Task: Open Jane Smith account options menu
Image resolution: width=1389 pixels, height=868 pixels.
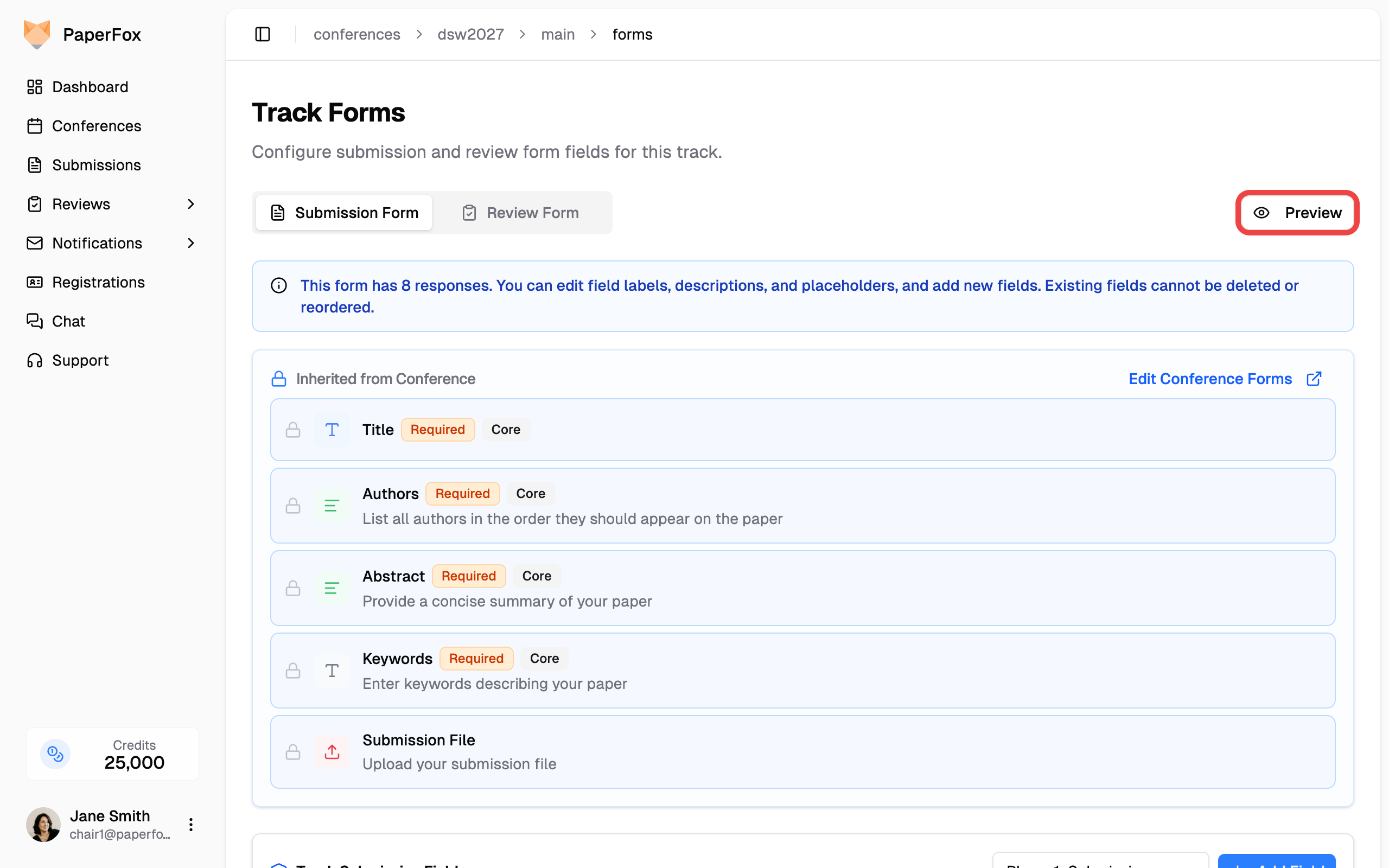Action: point(191,825)
